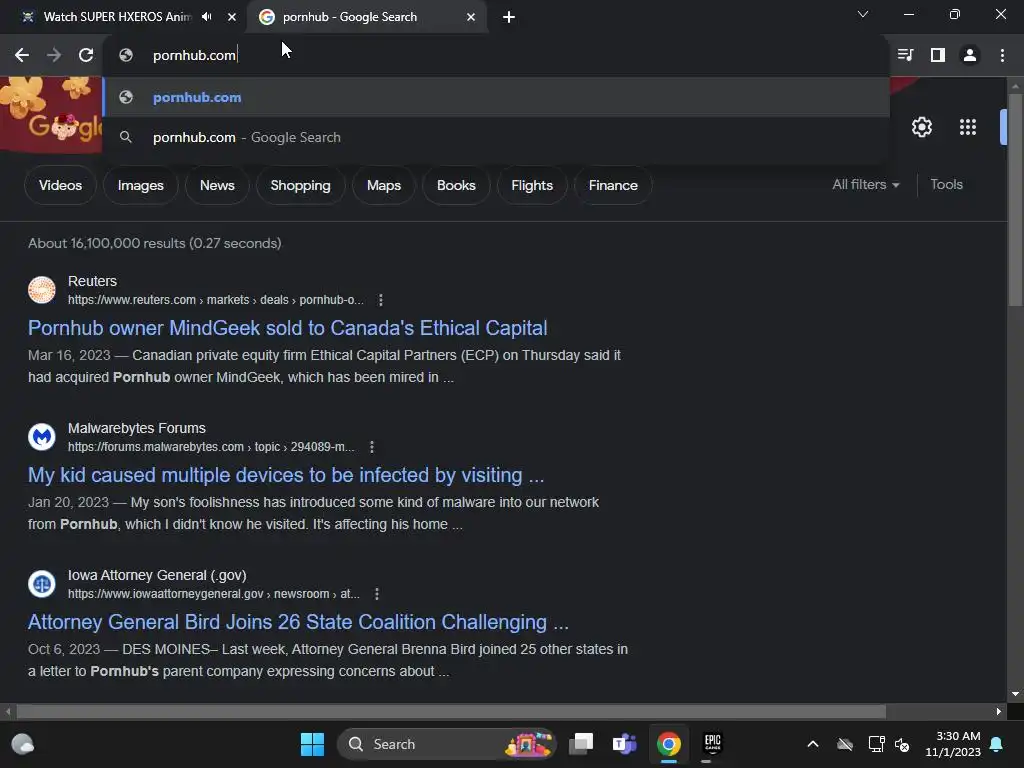Open more options for Iowa Attorney result

377,594
